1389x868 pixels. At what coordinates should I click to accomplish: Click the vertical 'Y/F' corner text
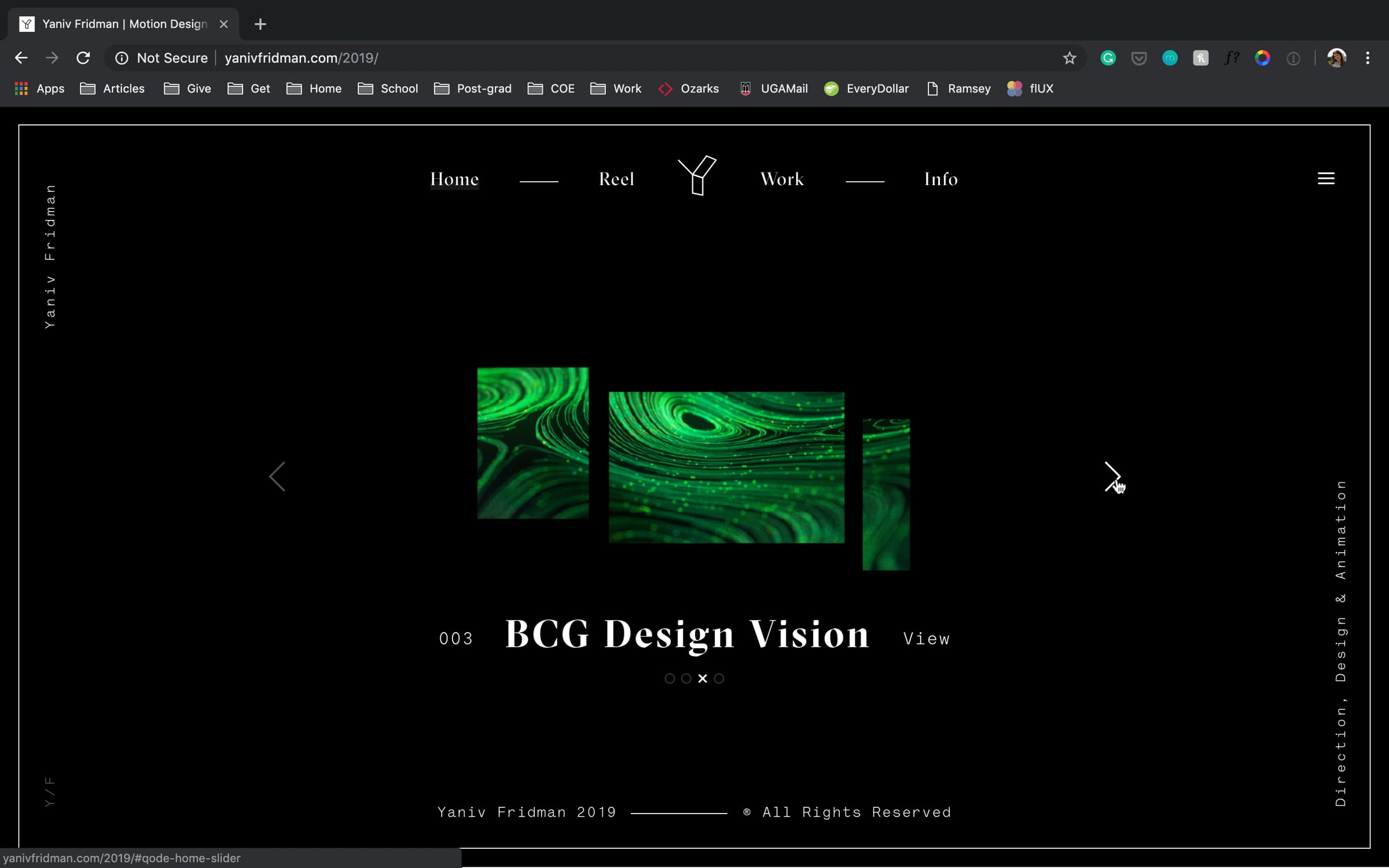pyautogui.click(x=50, y=792)
